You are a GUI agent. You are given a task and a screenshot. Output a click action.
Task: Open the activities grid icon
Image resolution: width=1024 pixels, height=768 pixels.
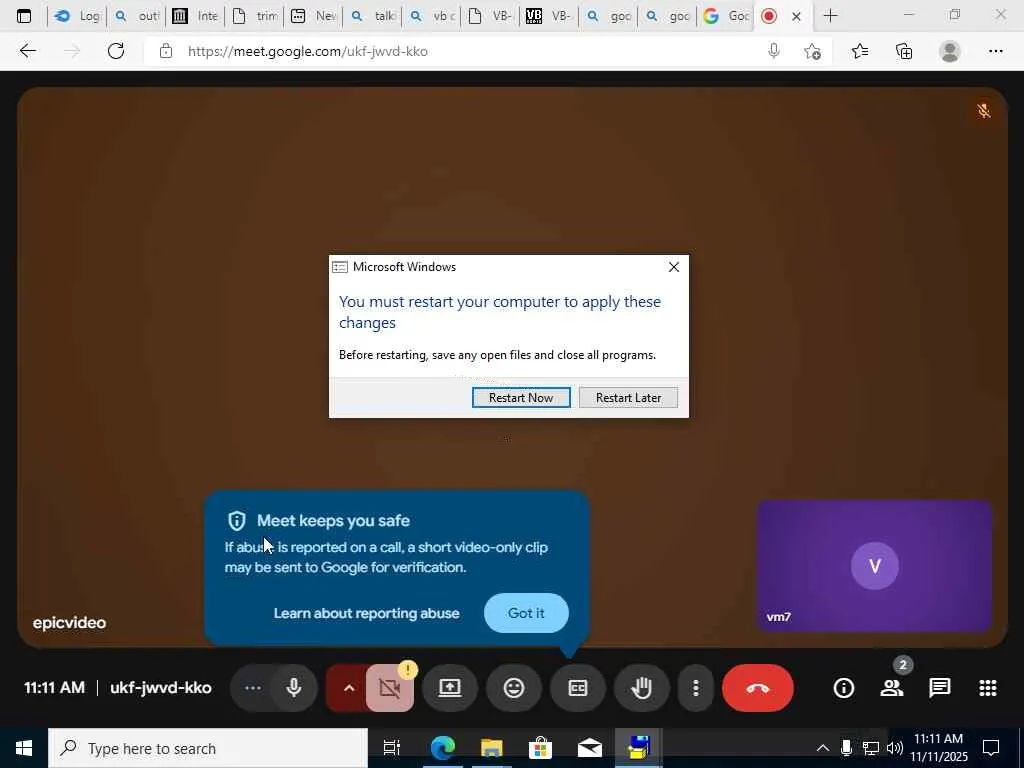[x=987, y=688]
